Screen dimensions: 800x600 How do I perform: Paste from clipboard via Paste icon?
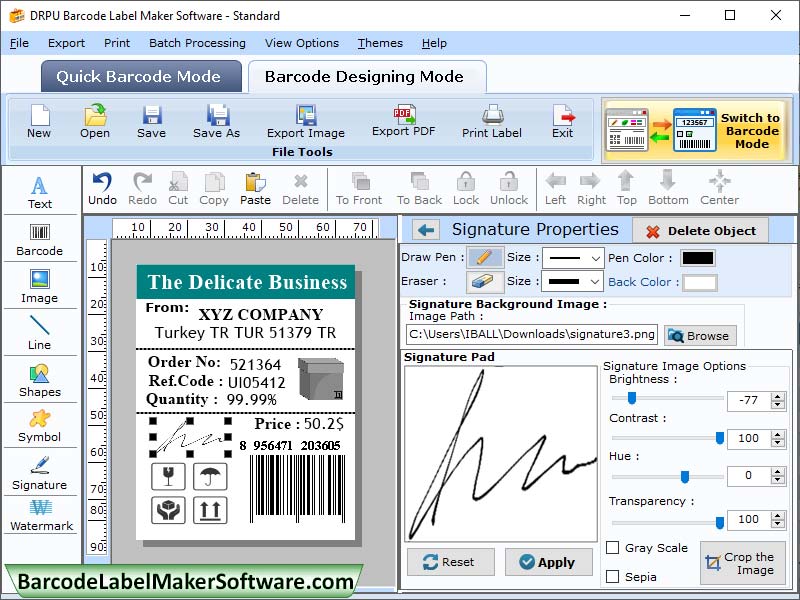tap(255, 189)
